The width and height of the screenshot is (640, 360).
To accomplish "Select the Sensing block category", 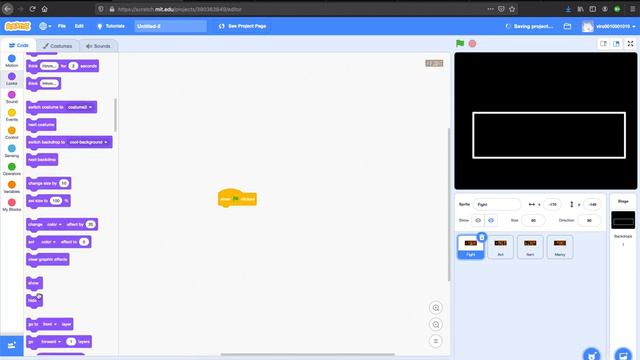I will point(12,151).
